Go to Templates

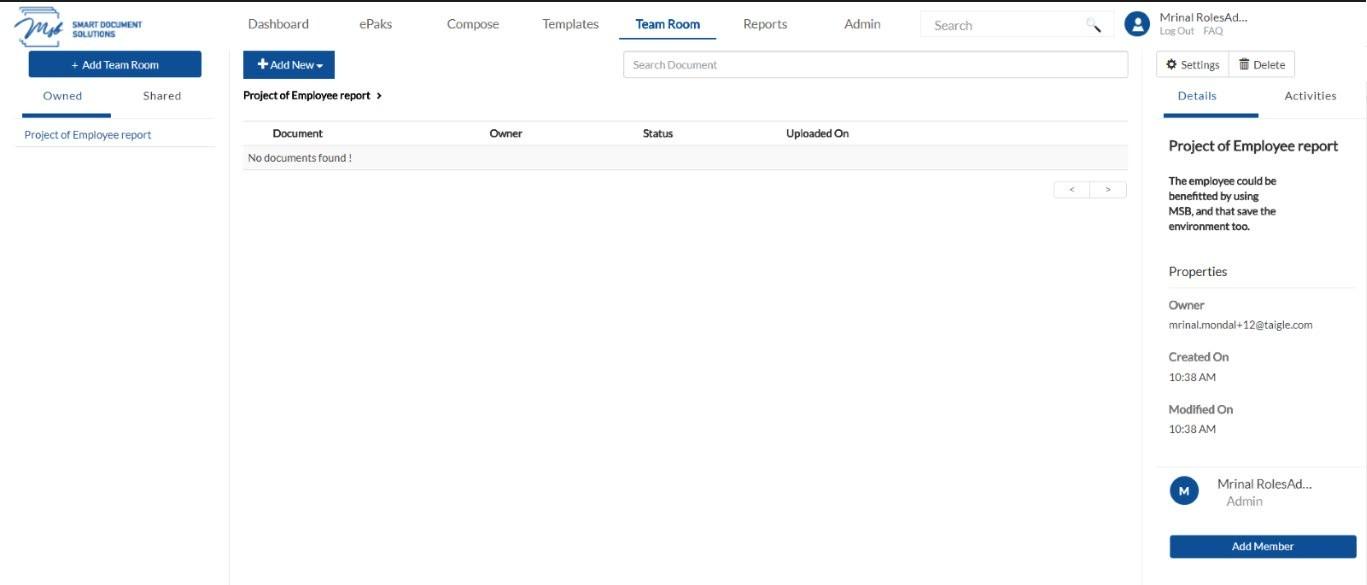click(x=571, y=24)
